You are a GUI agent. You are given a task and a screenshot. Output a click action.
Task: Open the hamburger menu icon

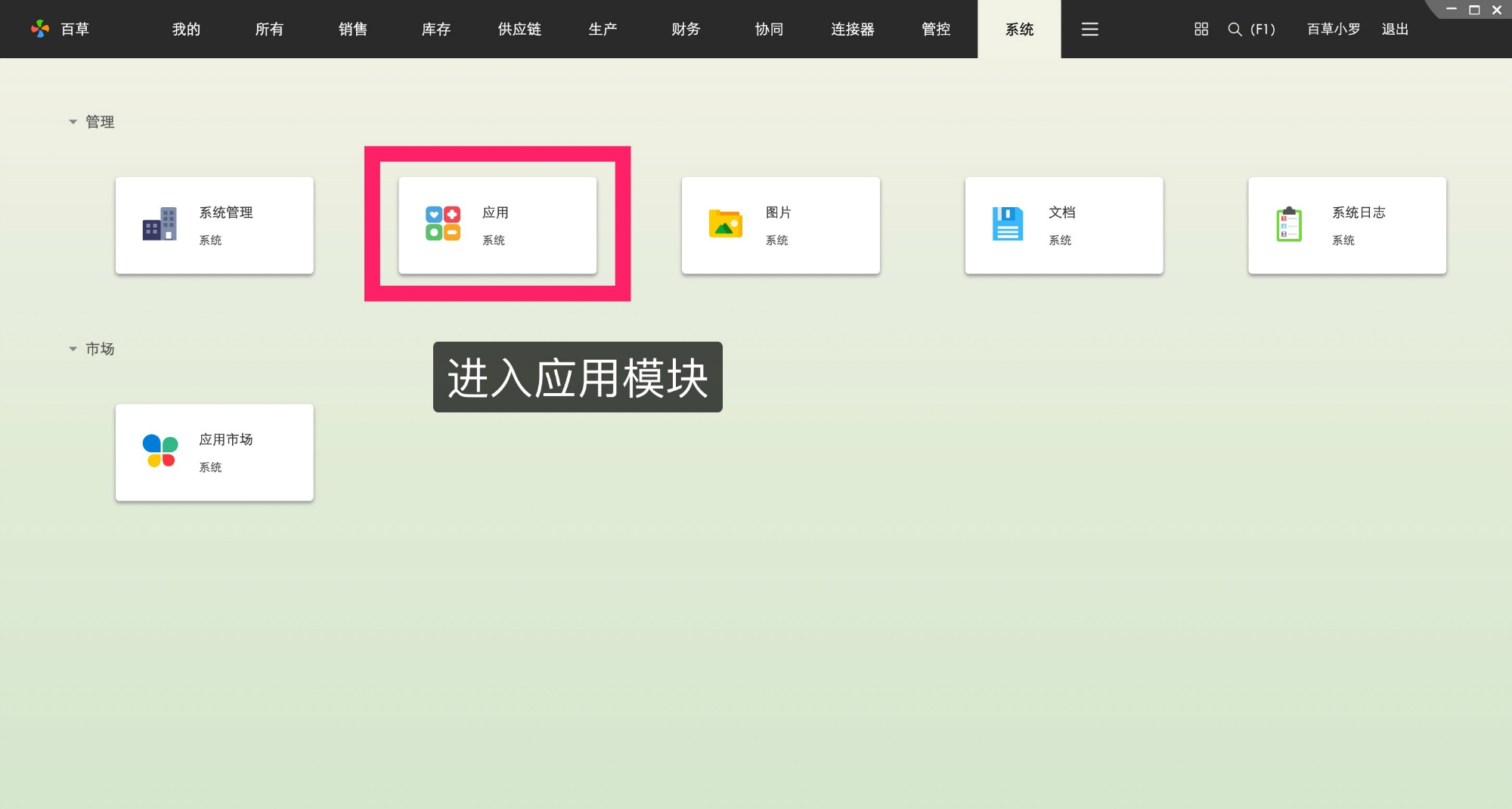pyautogui.click(x=1089, y=29)
